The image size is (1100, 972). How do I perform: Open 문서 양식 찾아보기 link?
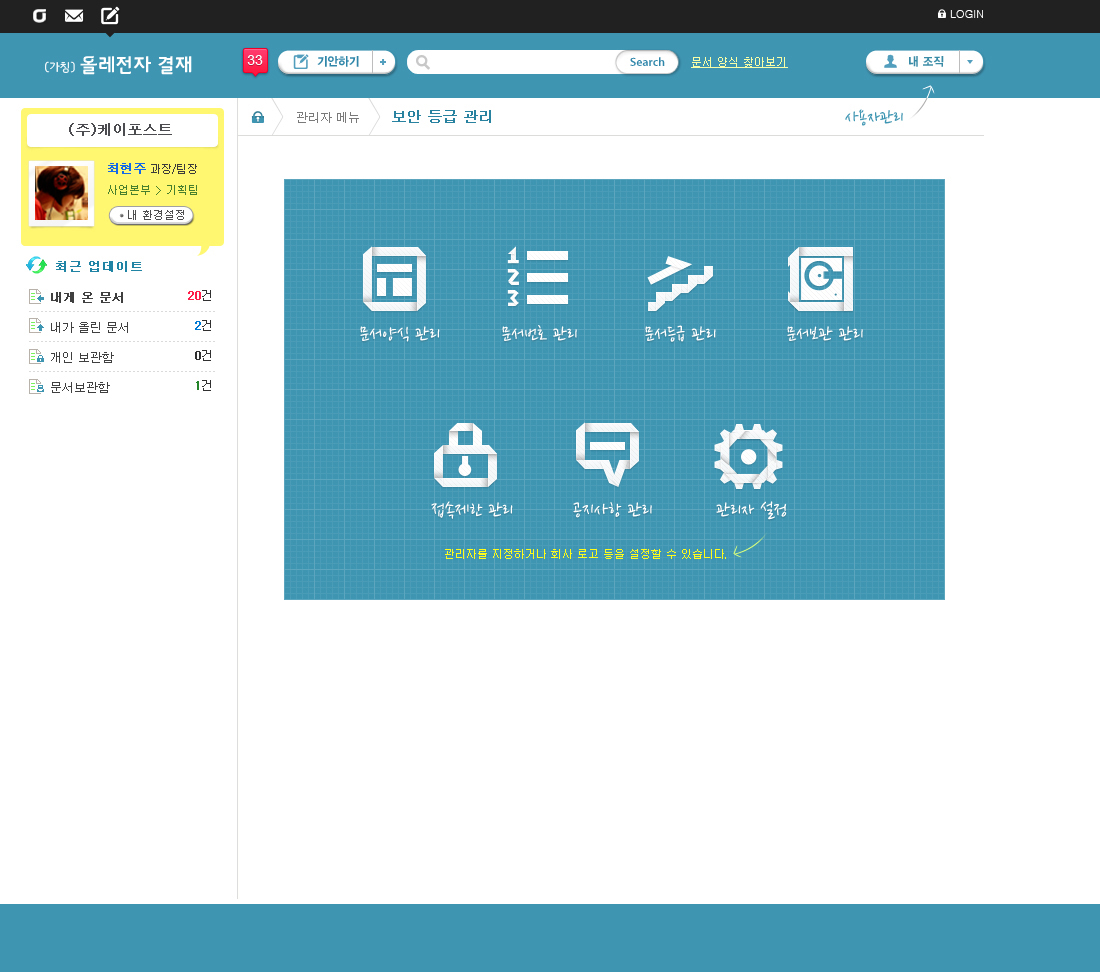tap(739, 62)
